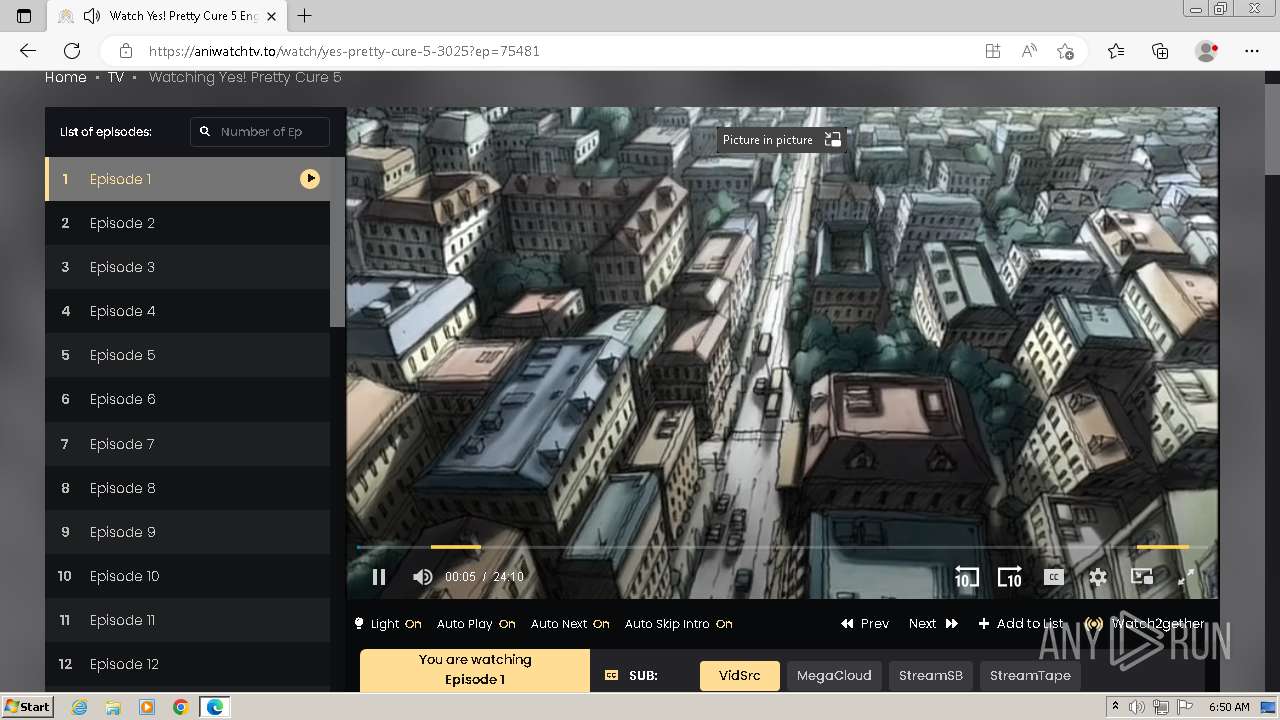Click the address bar URL
The height and width of the screenshot is (720, 1280).
click(x=344, y=51)
